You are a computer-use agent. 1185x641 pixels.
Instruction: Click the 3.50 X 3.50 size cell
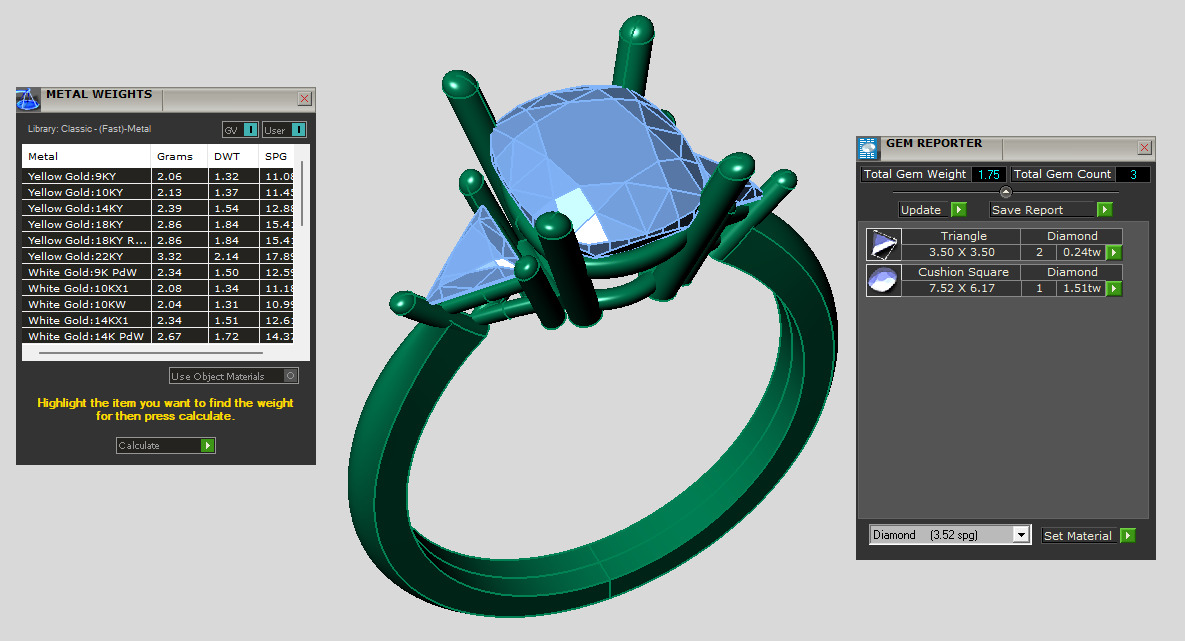pyautogui.click(x=961, y=252)
